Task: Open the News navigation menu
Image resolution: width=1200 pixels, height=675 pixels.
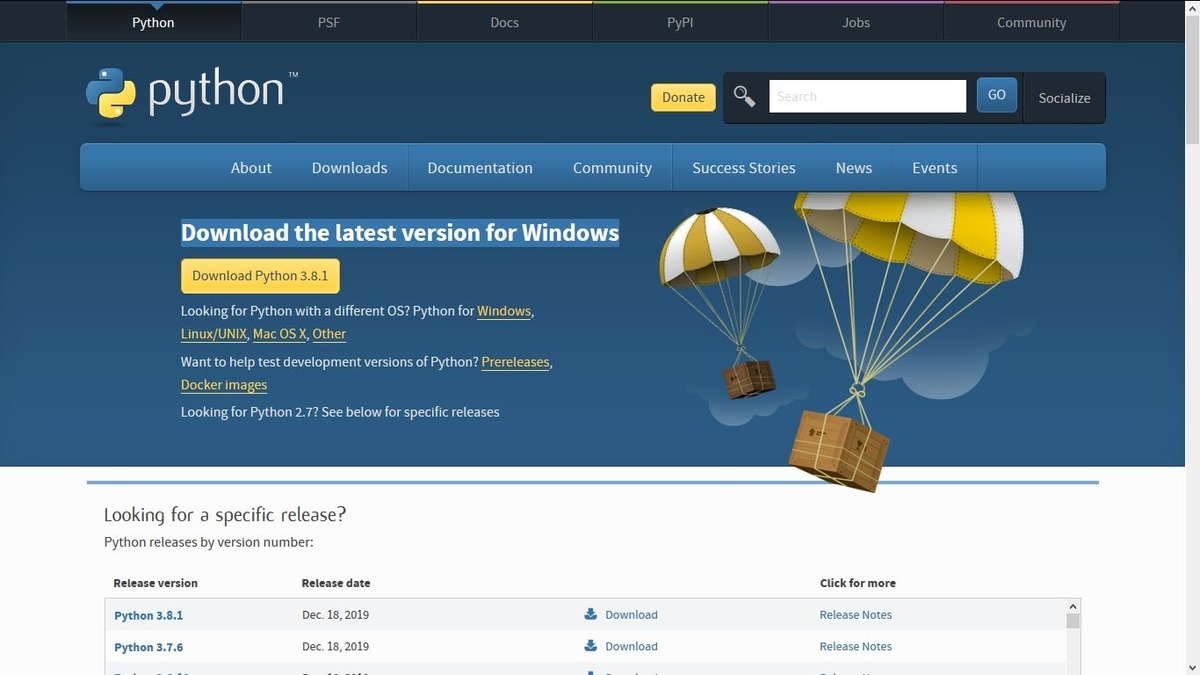Action: click(x=854, y=168)
